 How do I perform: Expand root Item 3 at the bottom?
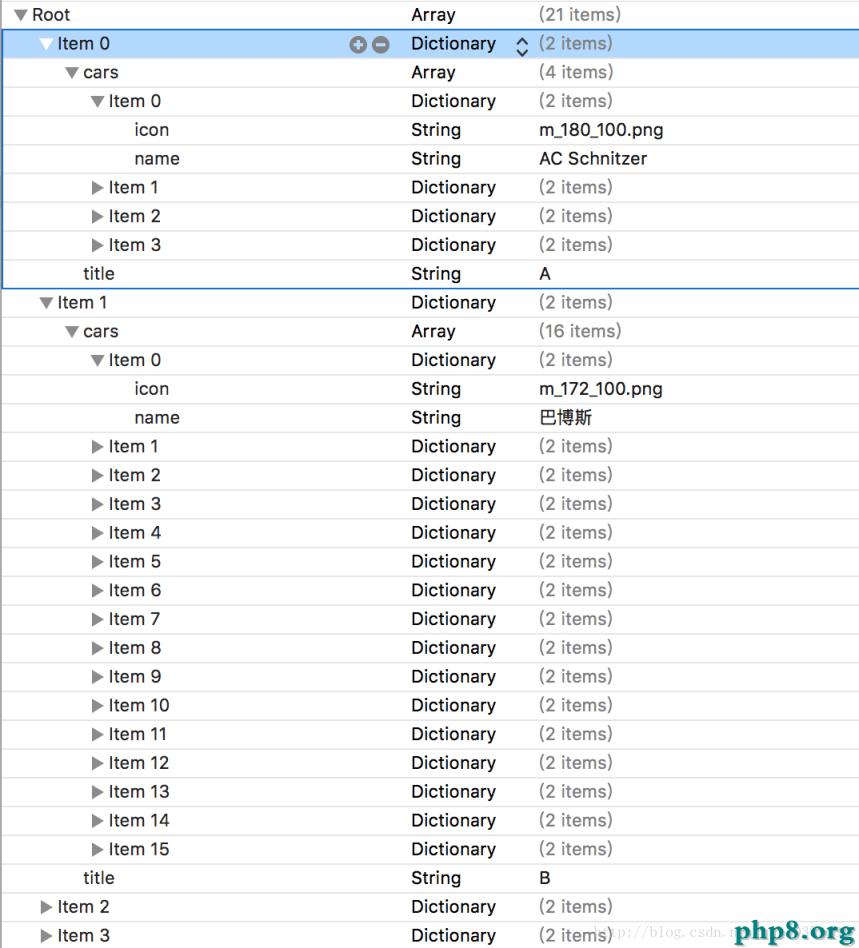(x=46, y=937)
